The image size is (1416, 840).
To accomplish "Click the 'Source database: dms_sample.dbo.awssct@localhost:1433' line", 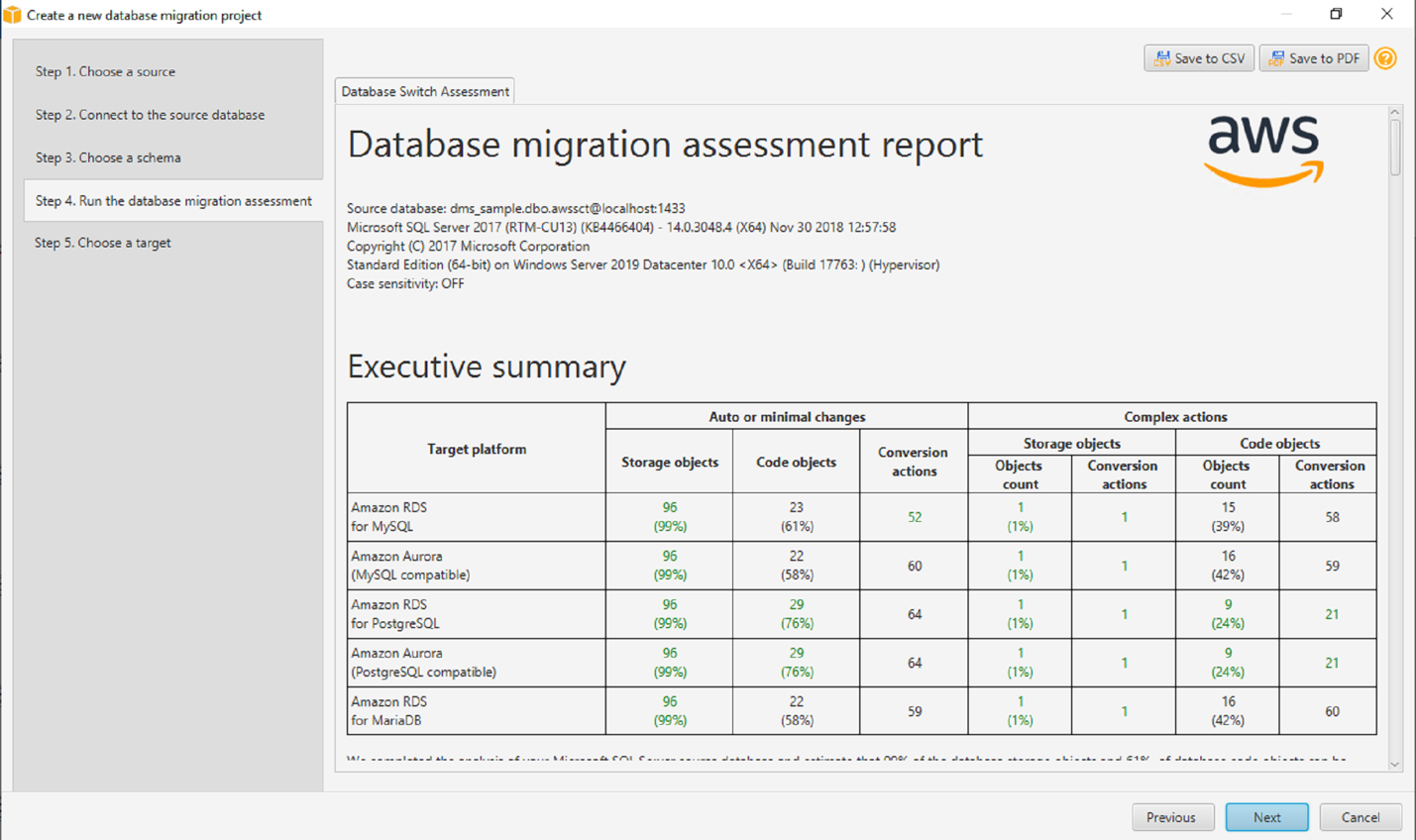I will tap(516, 209).
